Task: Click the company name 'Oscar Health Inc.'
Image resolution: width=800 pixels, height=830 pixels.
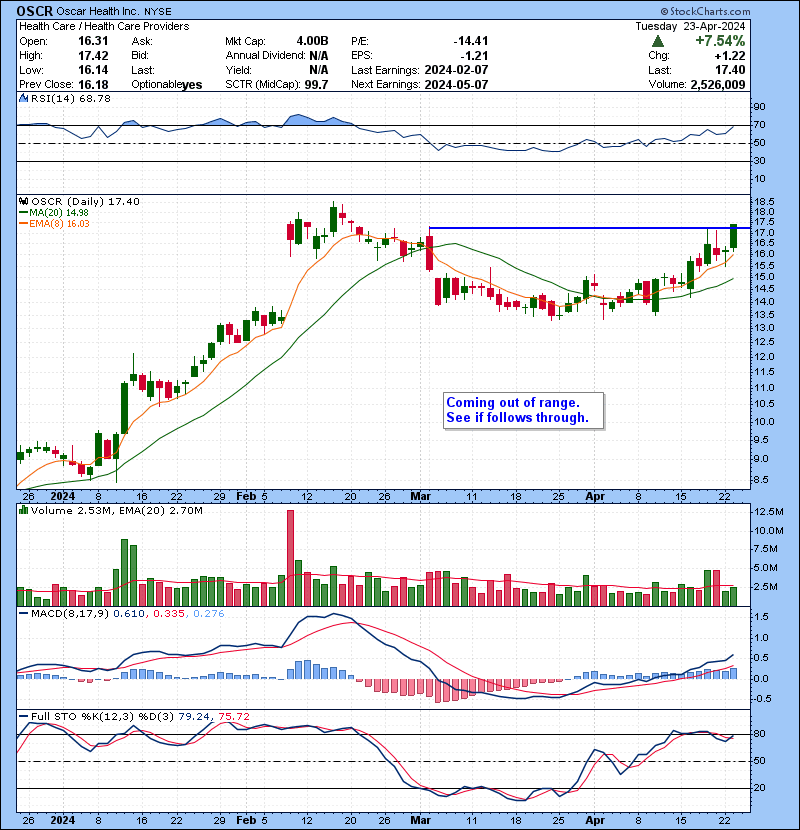Action: [x=98, y=12]
